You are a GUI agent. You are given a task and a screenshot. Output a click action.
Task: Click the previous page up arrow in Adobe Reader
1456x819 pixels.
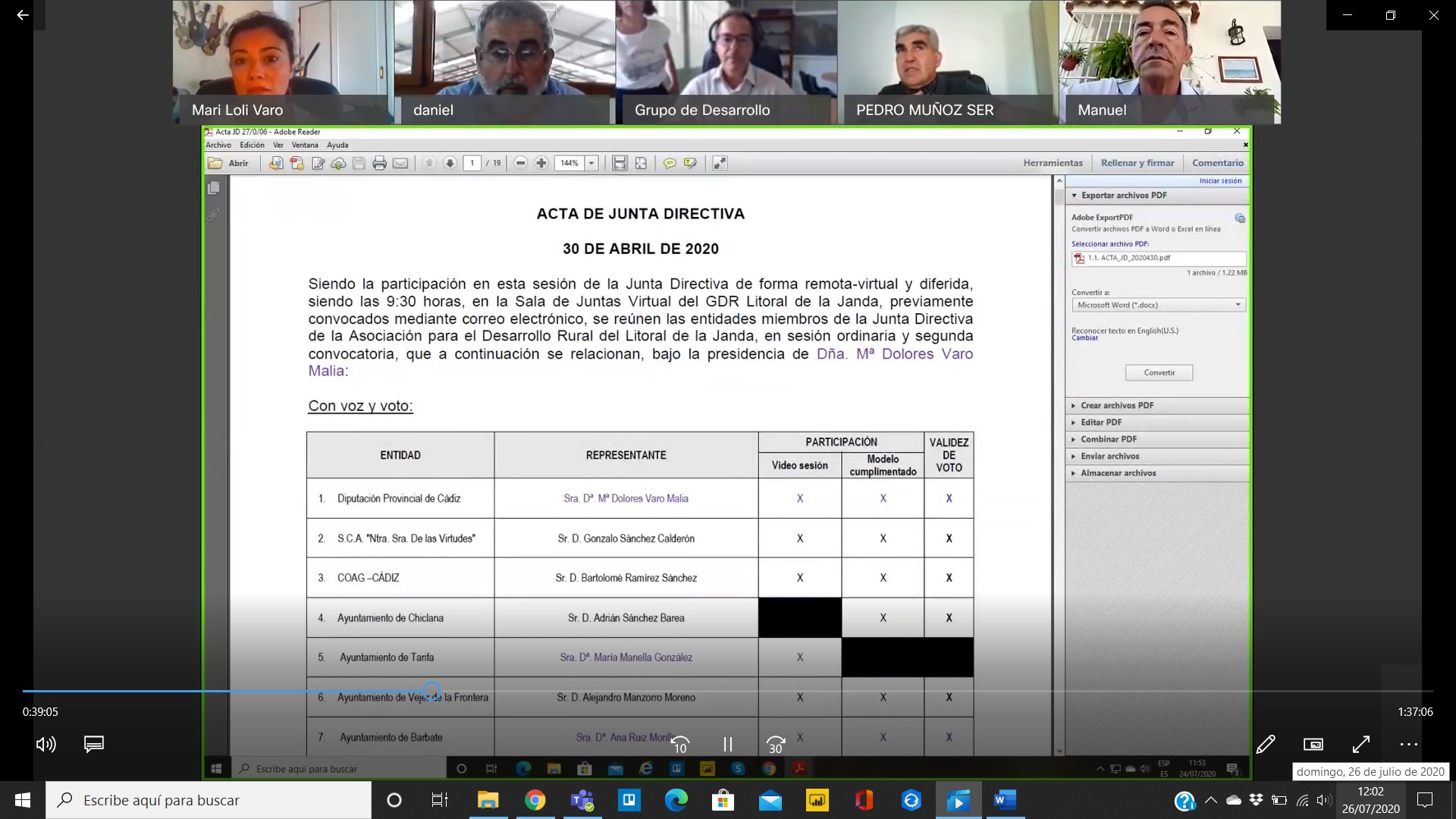tap(429, 163)
